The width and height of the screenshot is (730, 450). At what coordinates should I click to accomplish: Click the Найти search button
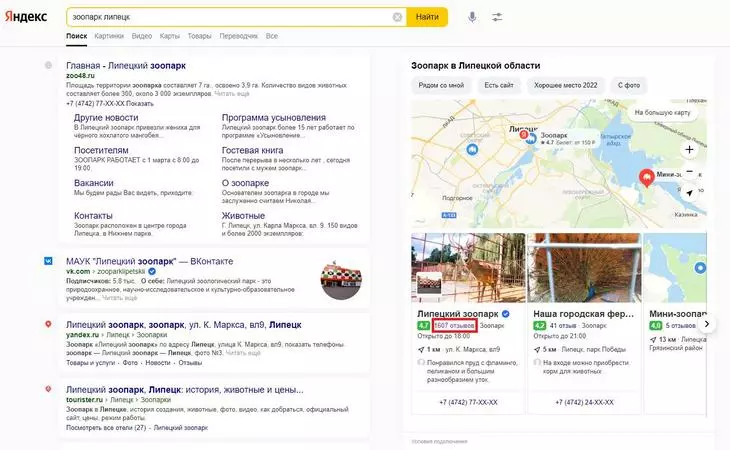pos(427,17)
